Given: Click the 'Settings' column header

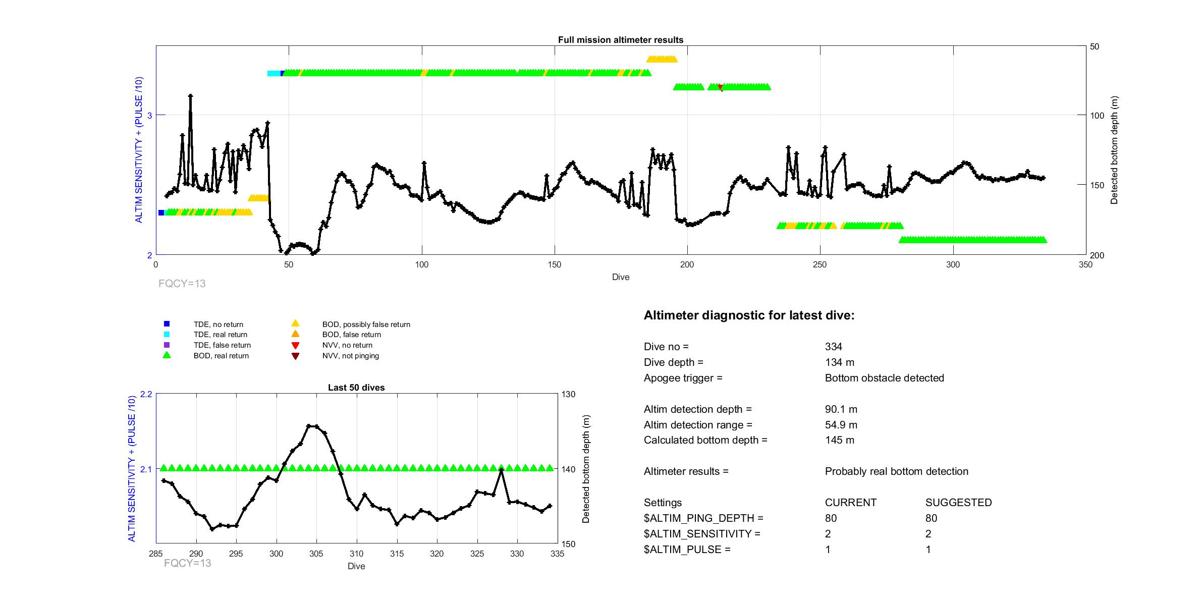Looking at the screenshot, I should [663, 503].
